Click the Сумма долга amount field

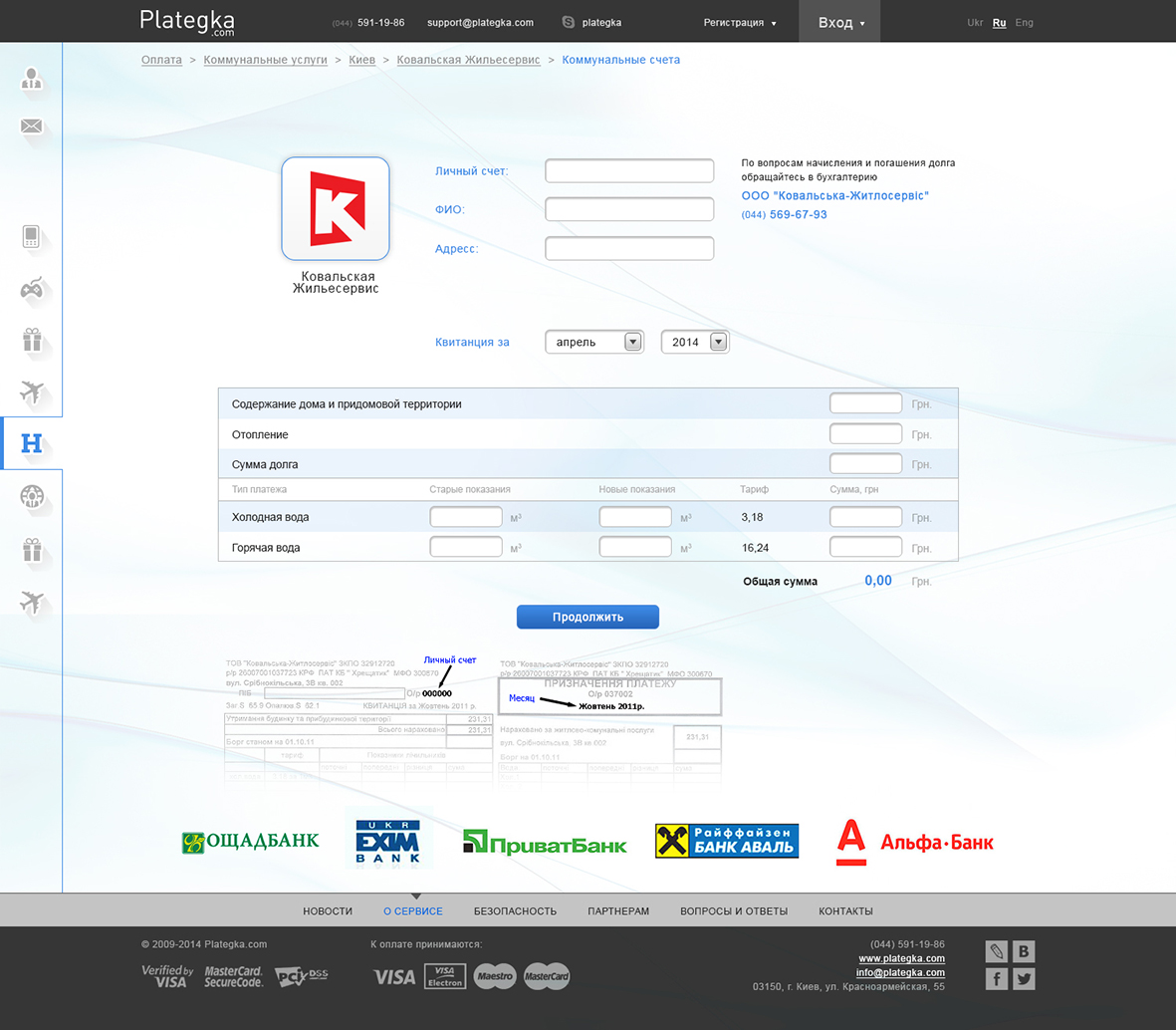(865, 463)
